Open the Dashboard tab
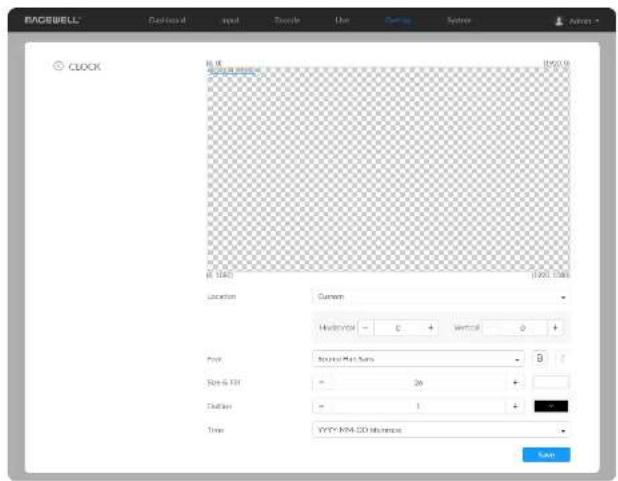This screenshot has width=618, height=481. (x=167, y=20)
